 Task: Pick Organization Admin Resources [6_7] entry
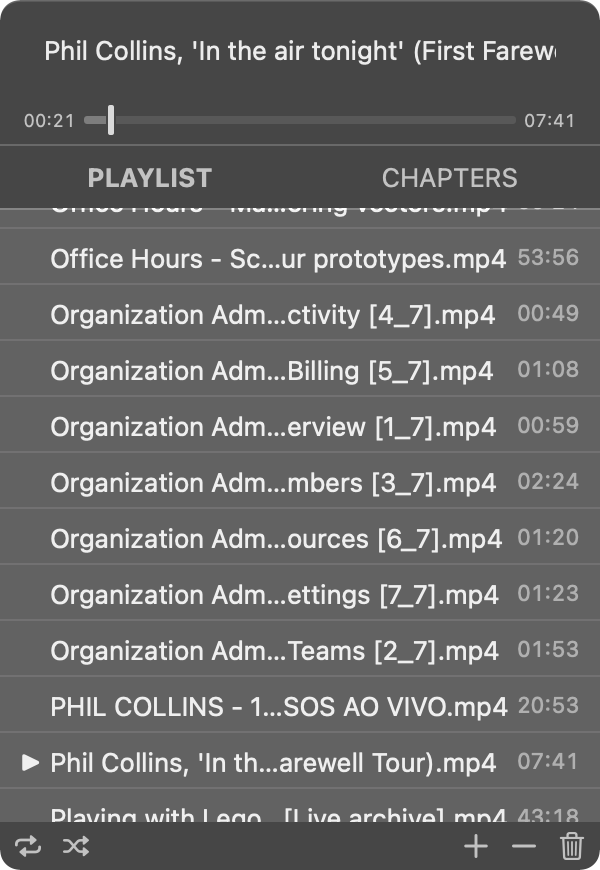tap(276, 538)
